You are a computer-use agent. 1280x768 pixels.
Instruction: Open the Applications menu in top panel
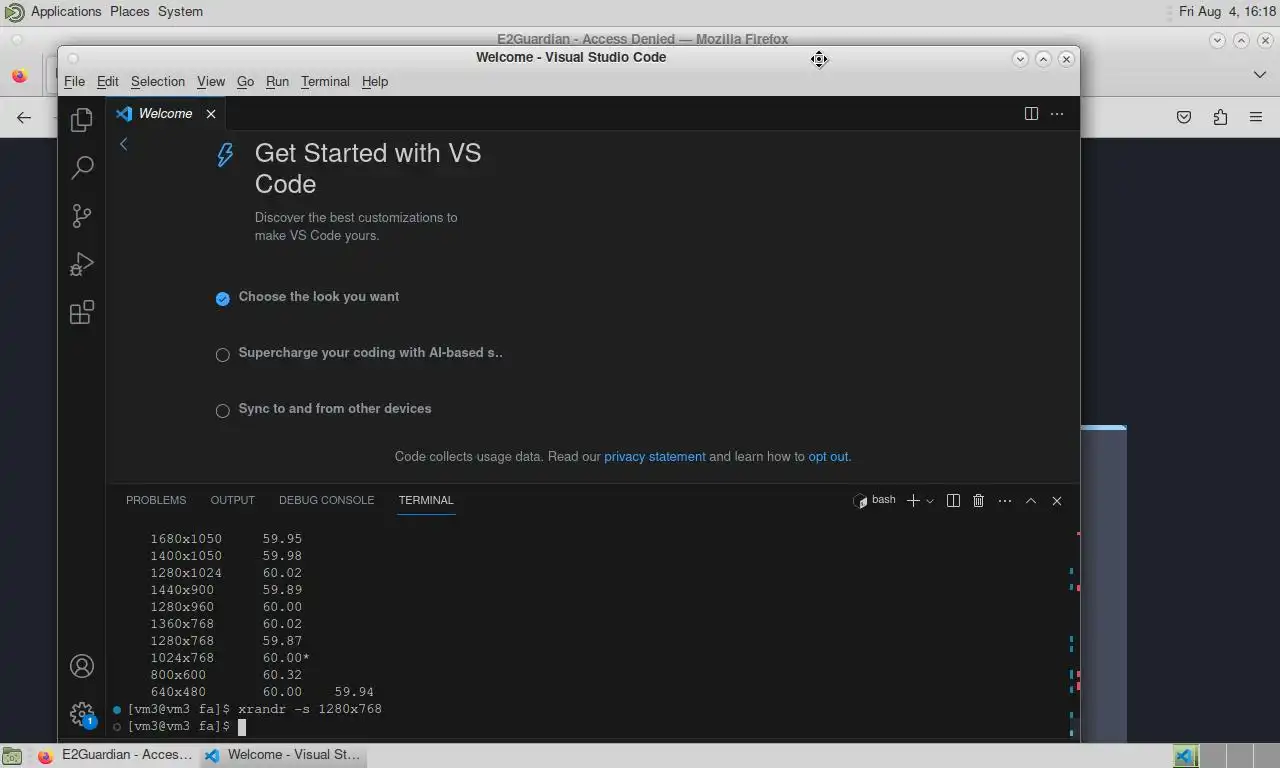(66, 12)
